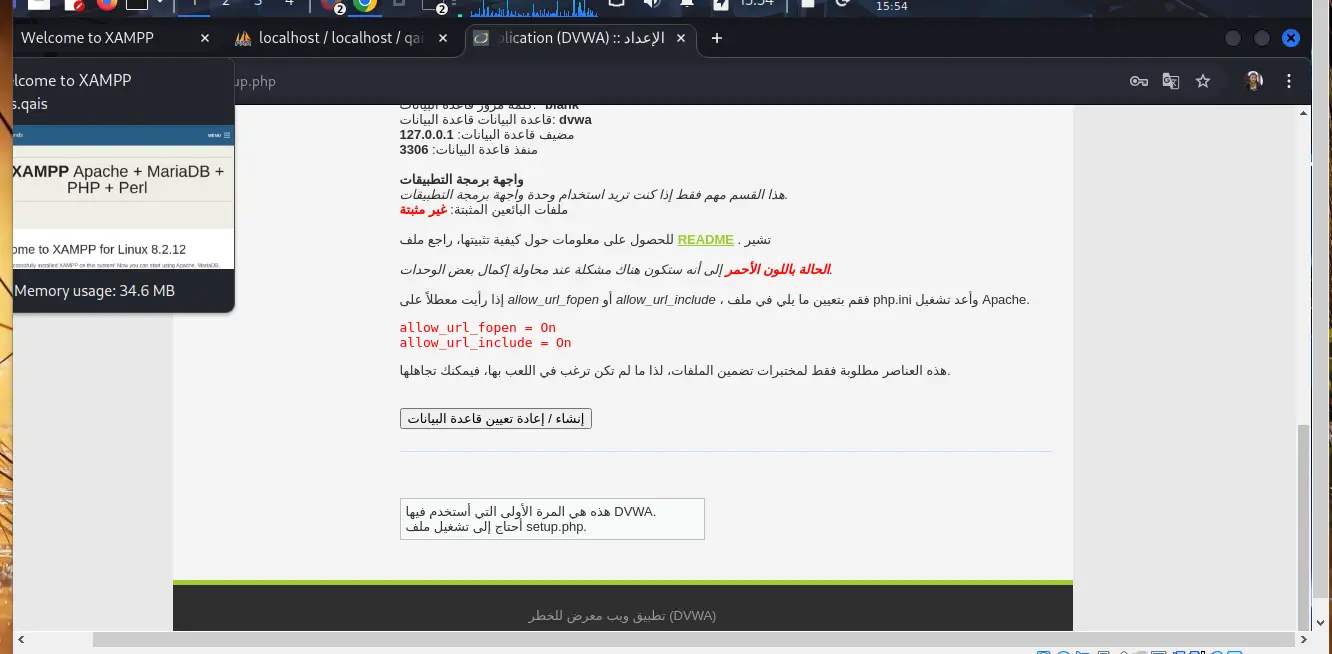Switch to workspace 4 in the panel

click(x=290, y=4)
